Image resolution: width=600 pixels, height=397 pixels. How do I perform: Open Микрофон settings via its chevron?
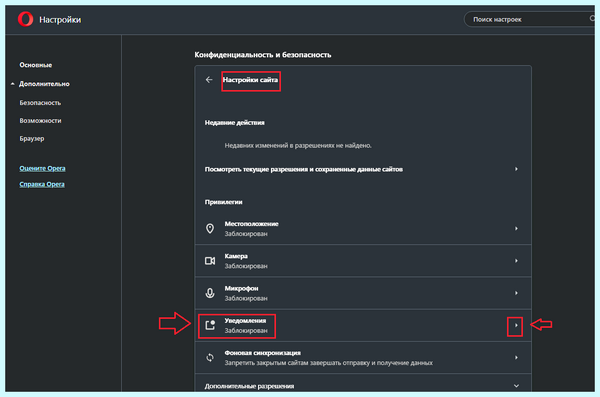pyautogui.click(x=516, y=293)
